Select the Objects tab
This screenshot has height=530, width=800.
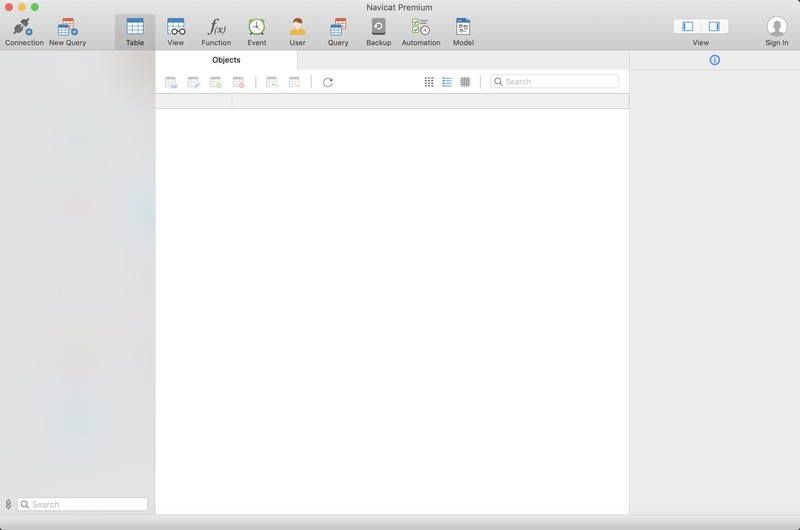[x=226, y=60]
